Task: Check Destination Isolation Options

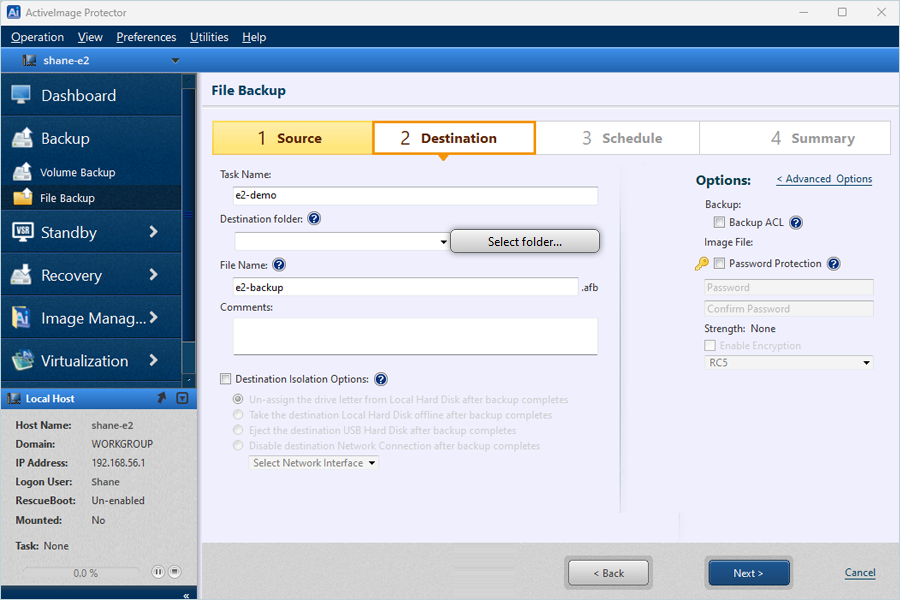Action: coord(226,379)
